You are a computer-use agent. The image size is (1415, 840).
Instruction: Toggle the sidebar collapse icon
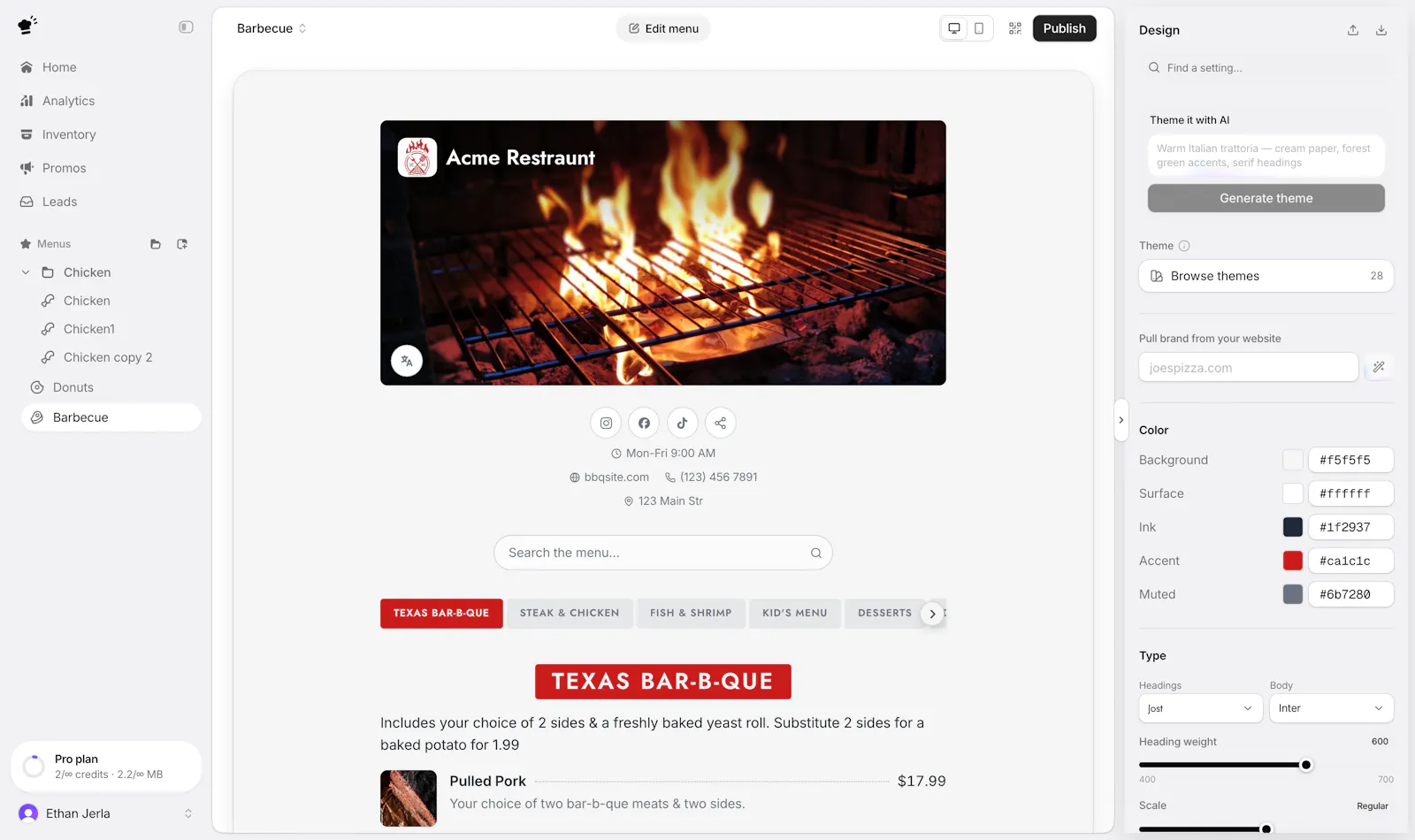(x=186, y=27)
